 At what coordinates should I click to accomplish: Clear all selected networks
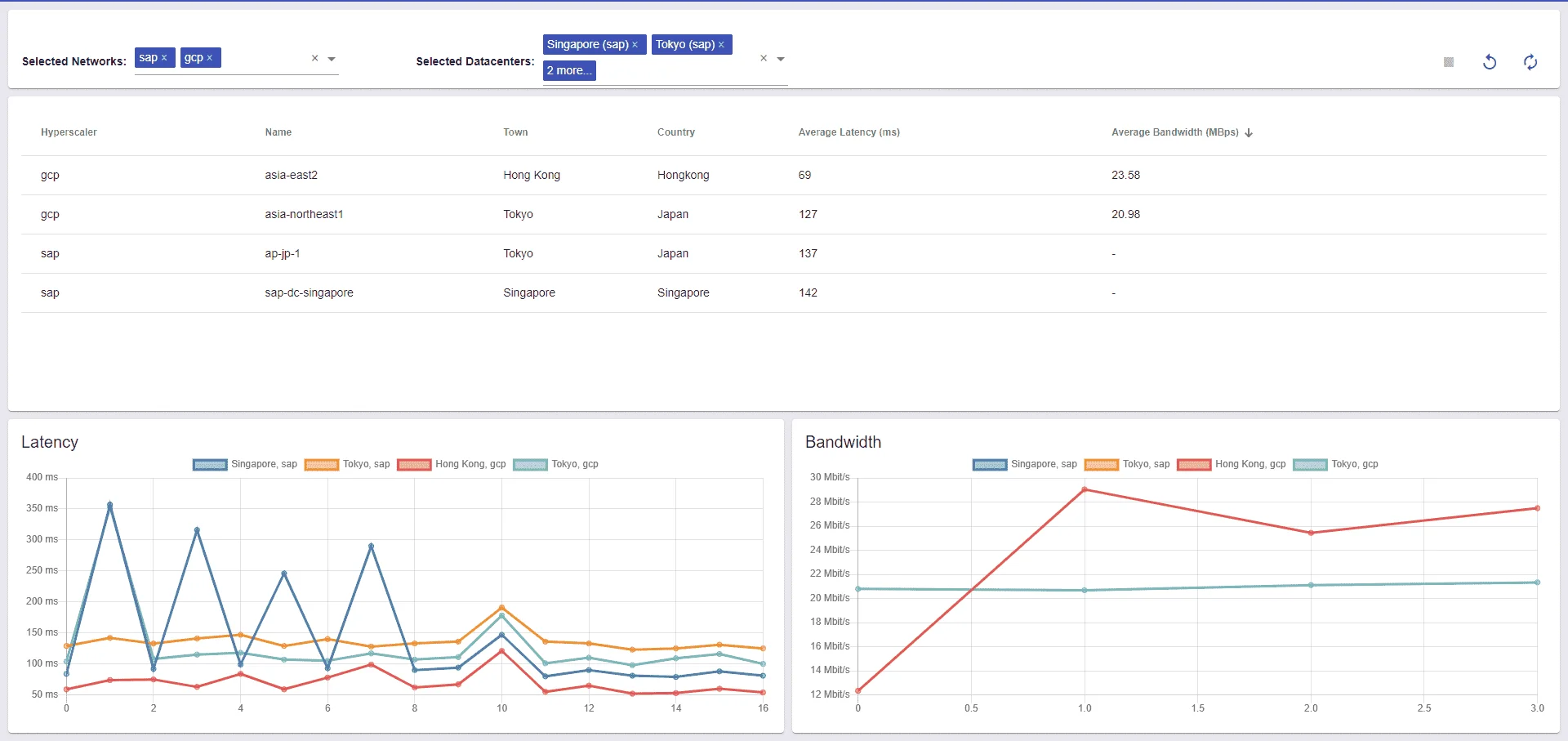click(x=315, y=58)
